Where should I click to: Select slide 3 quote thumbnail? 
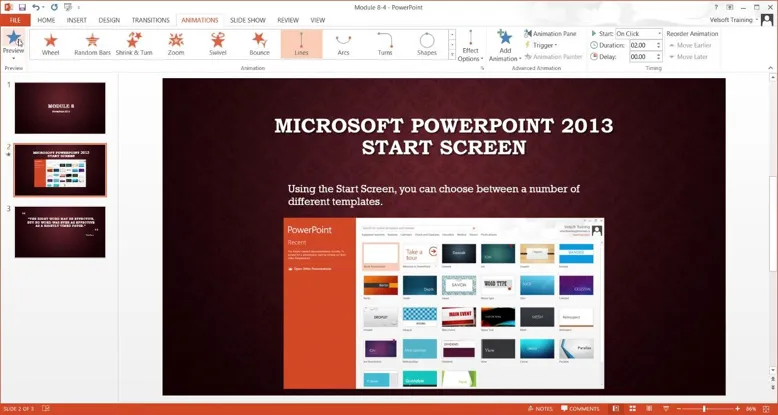click(x=60, y=232)
